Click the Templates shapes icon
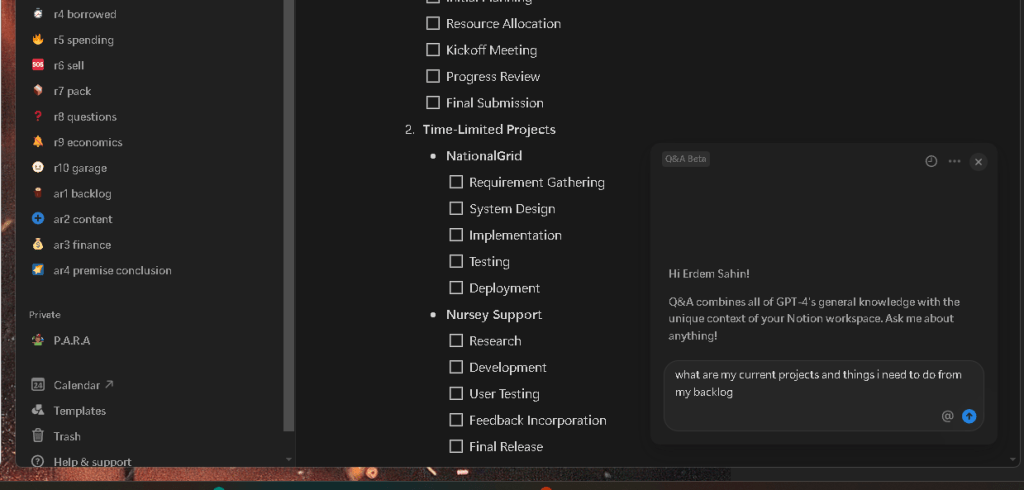 38,410
